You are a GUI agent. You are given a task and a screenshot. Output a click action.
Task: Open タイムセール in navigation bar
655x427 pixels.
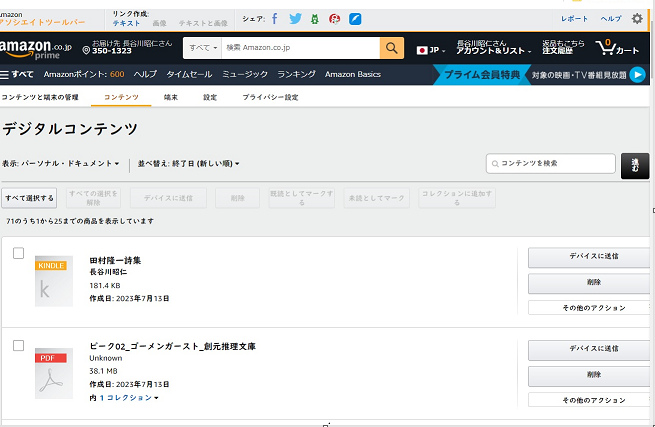pos(189,74)
